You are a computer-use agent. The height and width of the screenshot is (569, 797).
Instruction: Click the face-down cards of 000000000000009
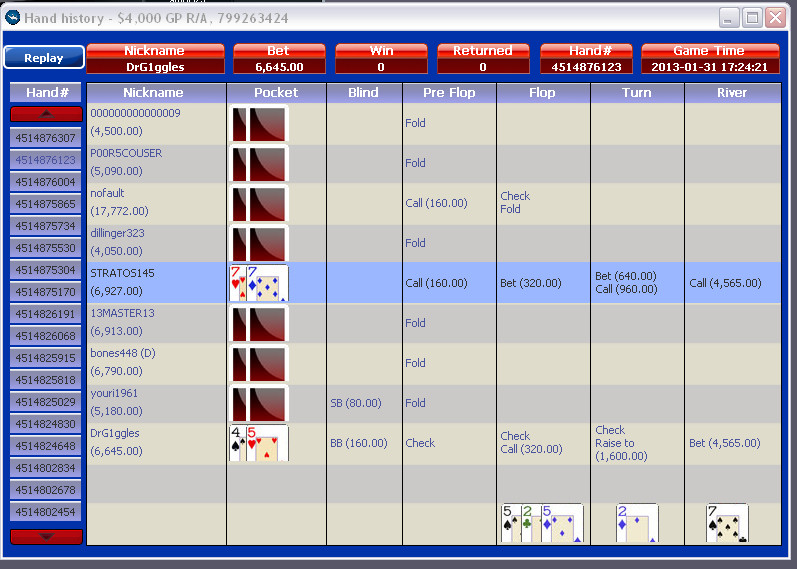click(259, 123)
